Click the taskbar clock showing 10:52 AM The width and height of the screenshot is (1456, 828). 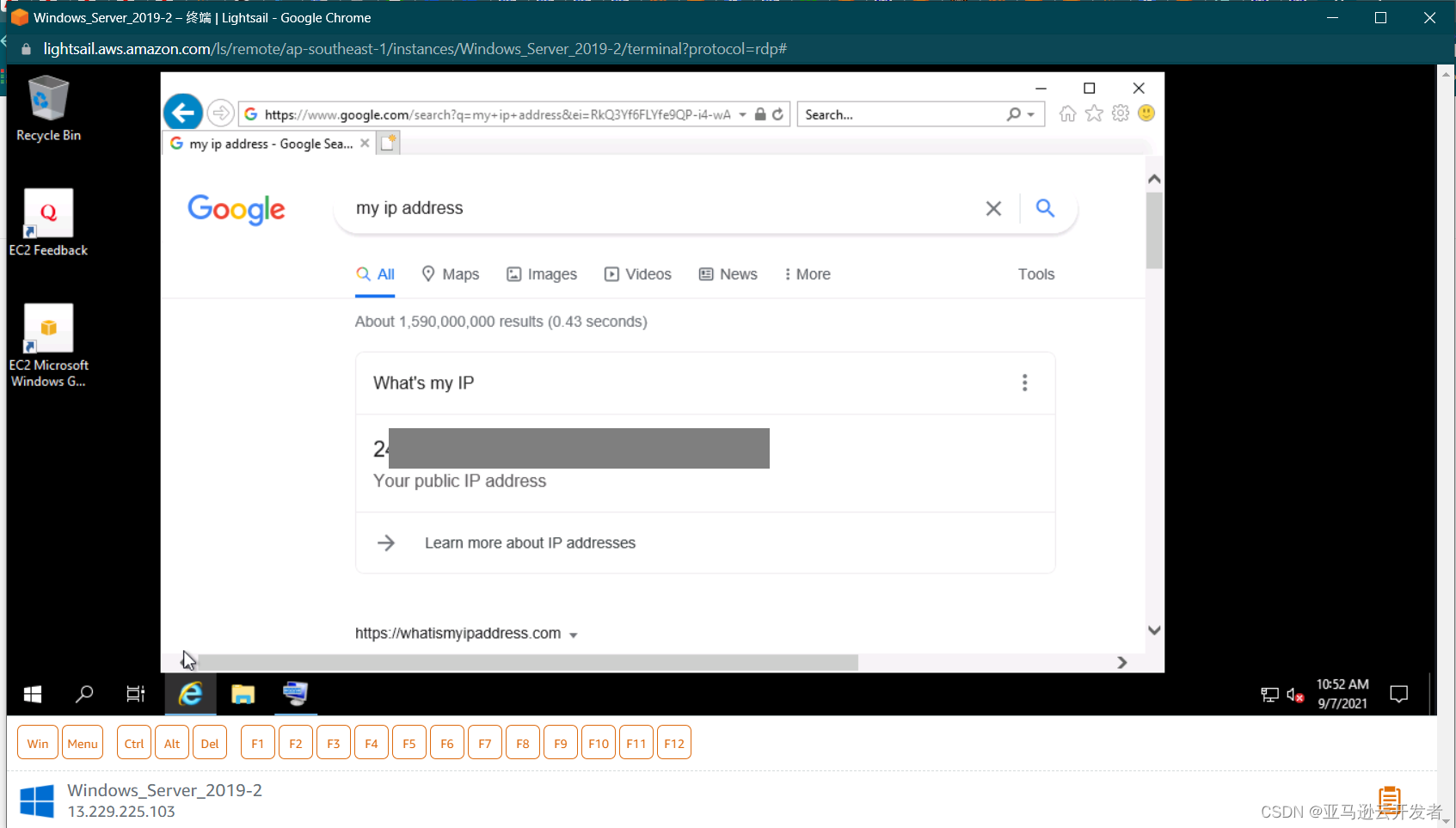1342,694
